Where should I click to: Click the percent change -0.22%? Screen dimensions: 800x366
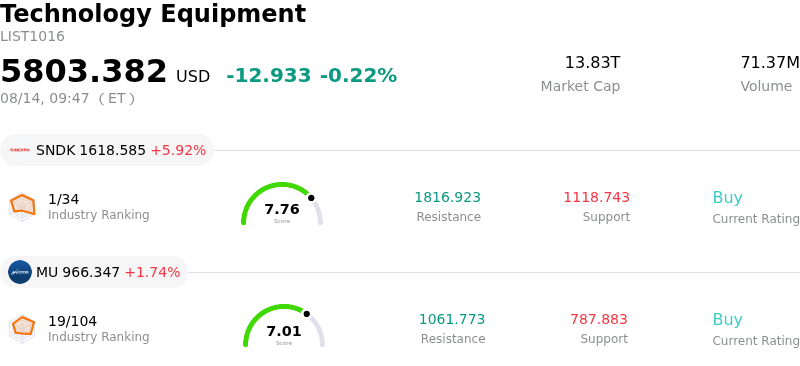358,76
